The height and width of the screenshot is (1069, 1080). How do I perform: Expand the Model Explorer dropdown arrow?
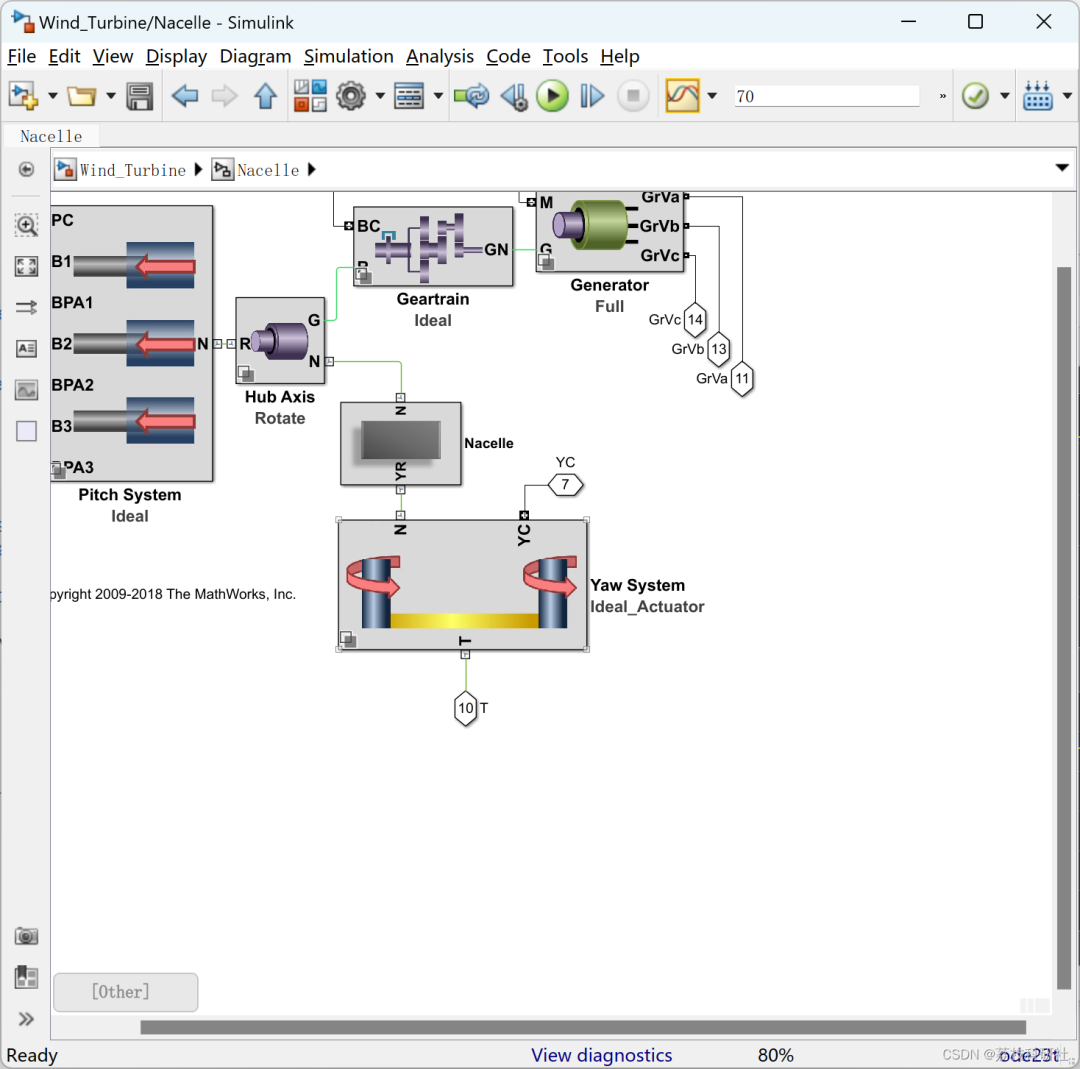438,96
